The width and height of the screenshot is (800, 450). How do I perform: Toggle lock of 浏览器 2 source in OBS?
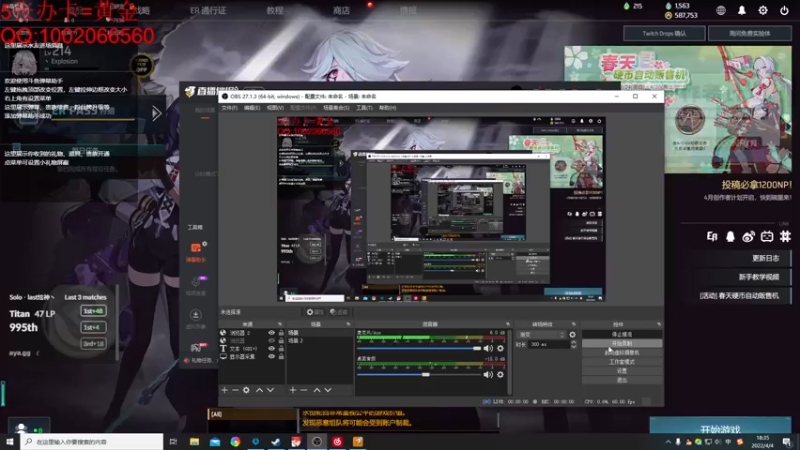pos(281,333)
